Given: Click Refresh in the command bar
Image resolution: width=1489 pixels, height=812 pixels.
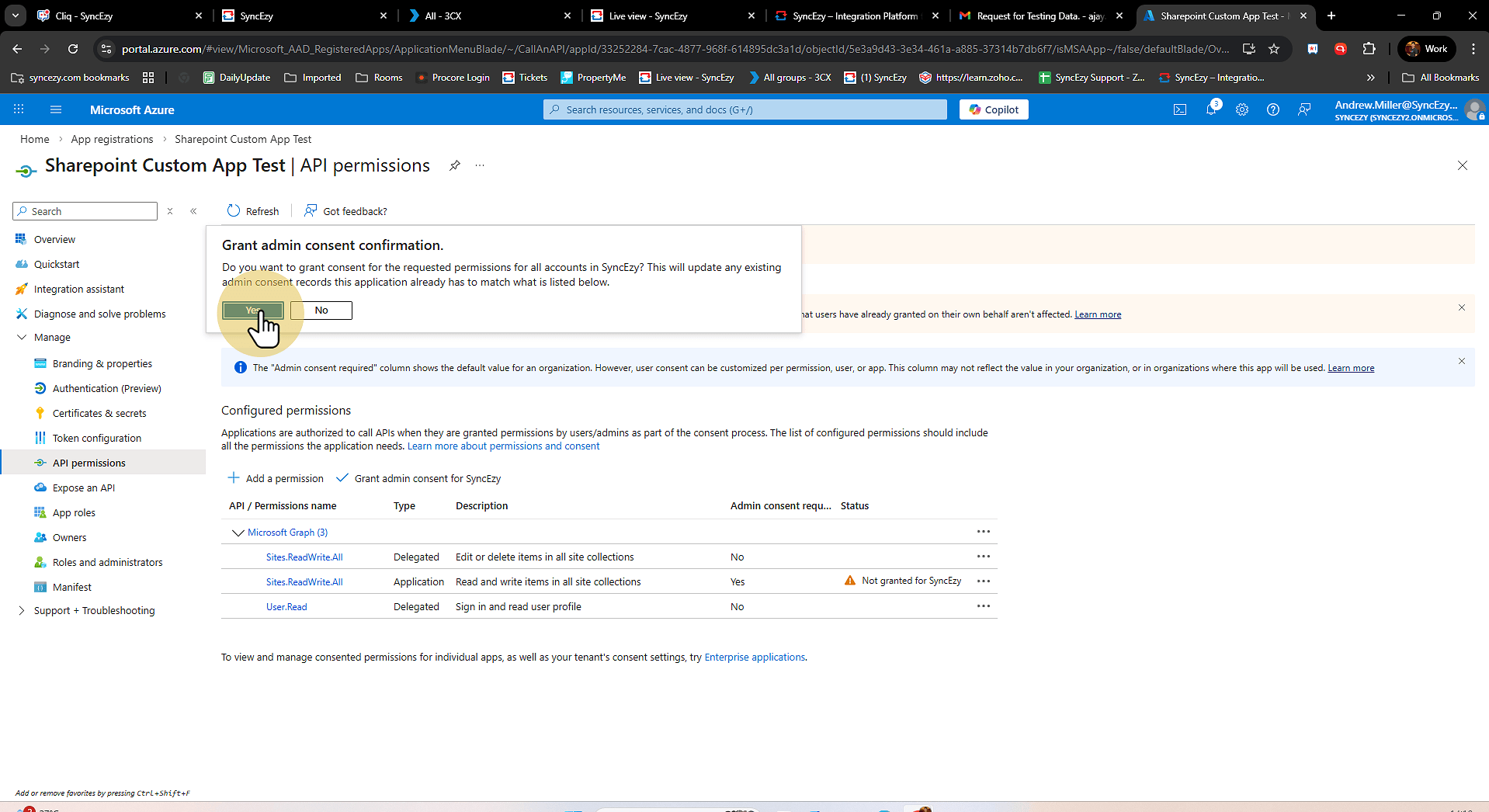Looking at the screenshot, I should click(253, 211).
